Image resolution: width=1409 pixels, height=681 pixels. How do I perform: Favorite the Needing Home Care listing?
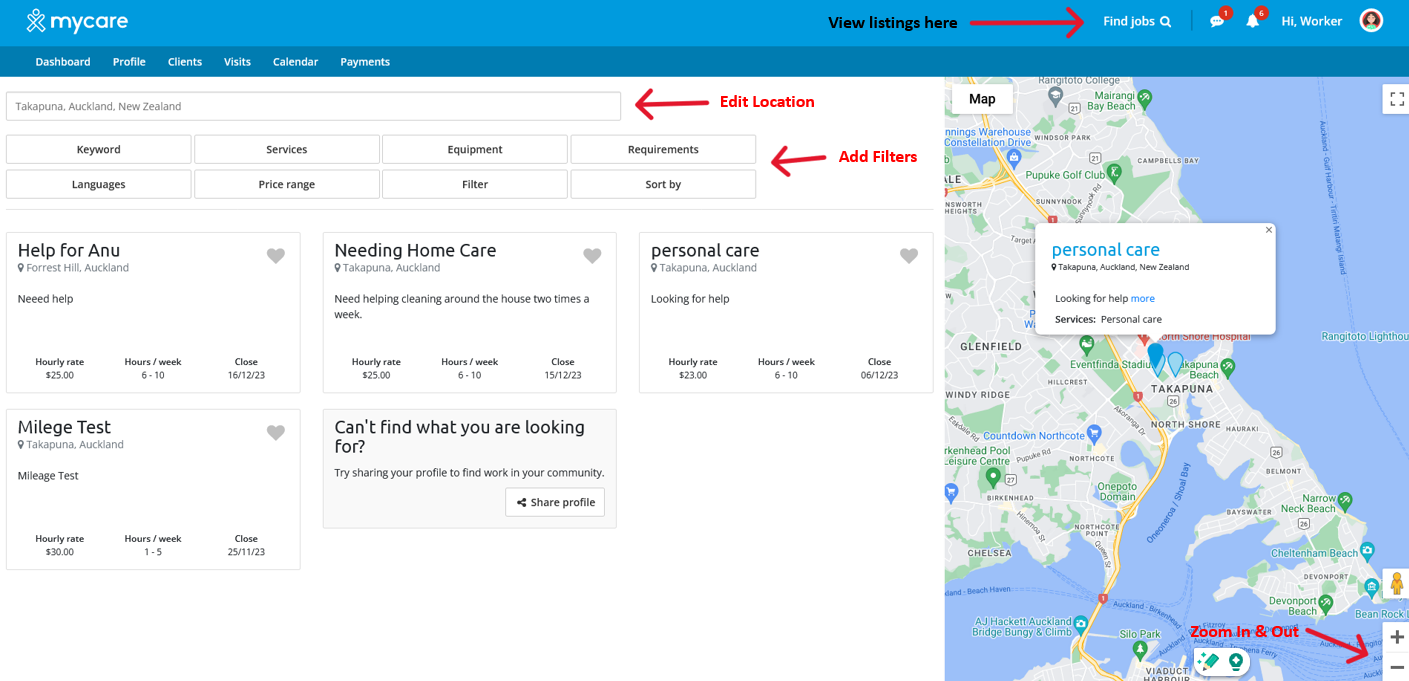(x=592, y=256)
